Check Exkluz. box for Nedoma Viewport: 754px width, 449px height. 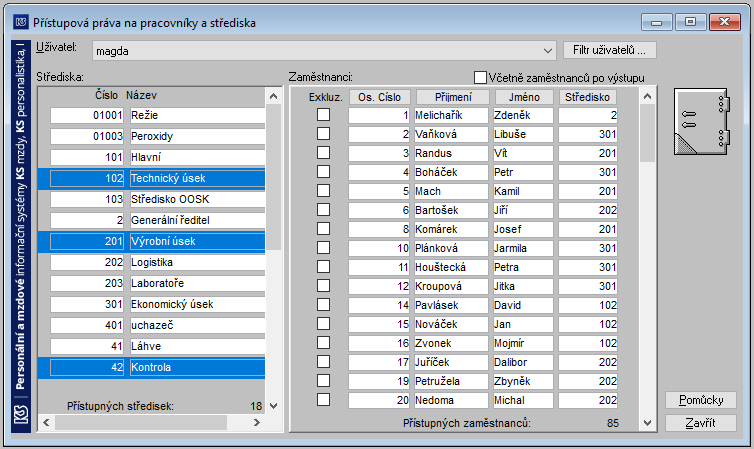coord(324,399)
